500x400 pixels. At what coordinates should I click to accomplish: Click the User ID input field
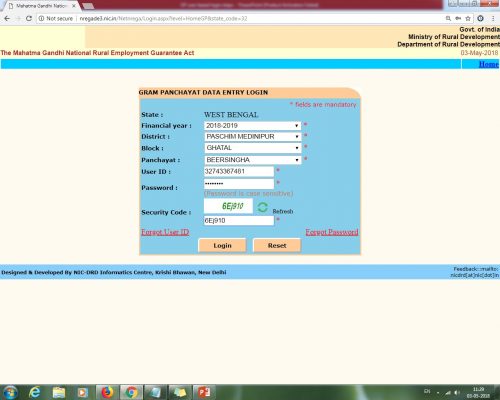point(239,171)
